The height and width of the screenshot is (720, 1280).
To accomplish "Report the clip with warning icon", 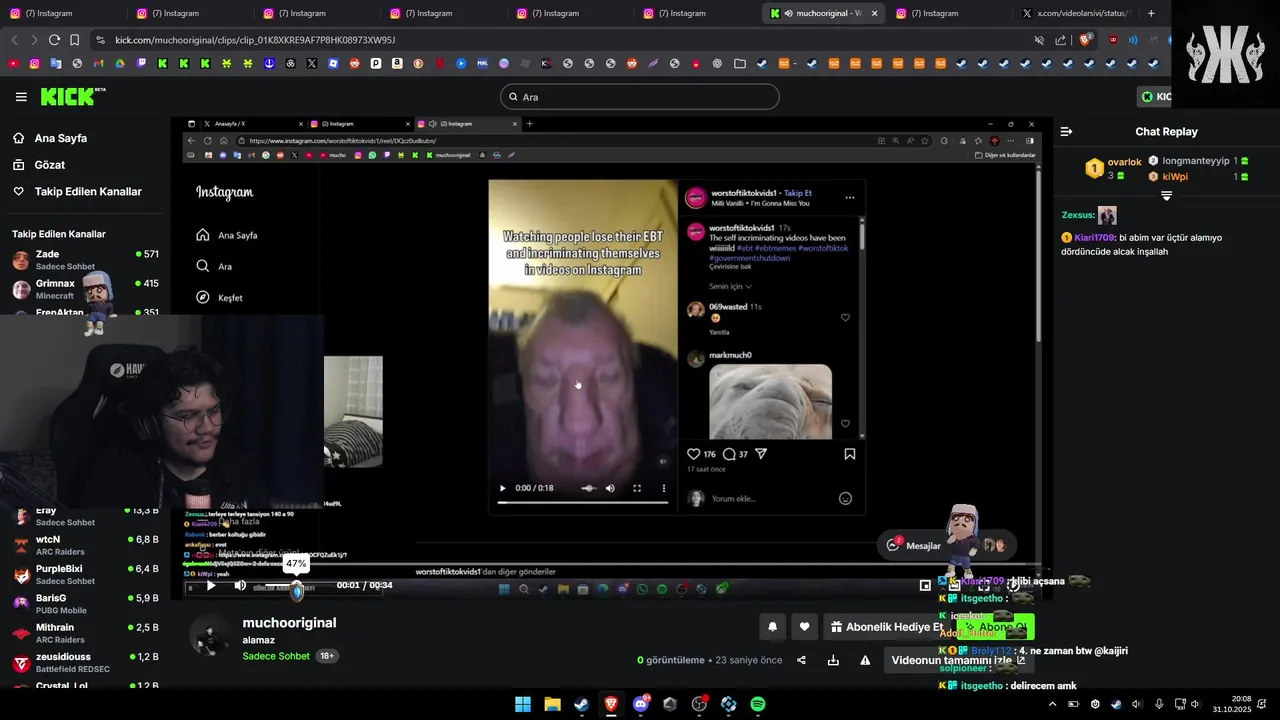I will tap(865, 660).
